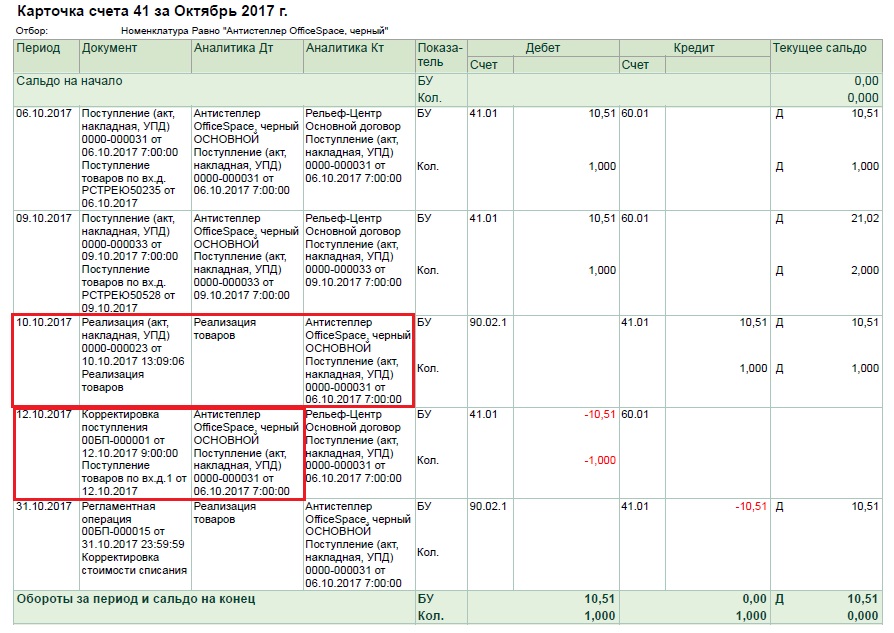
Task: Click period cell 09.10.2017
Action: (44, 218)
